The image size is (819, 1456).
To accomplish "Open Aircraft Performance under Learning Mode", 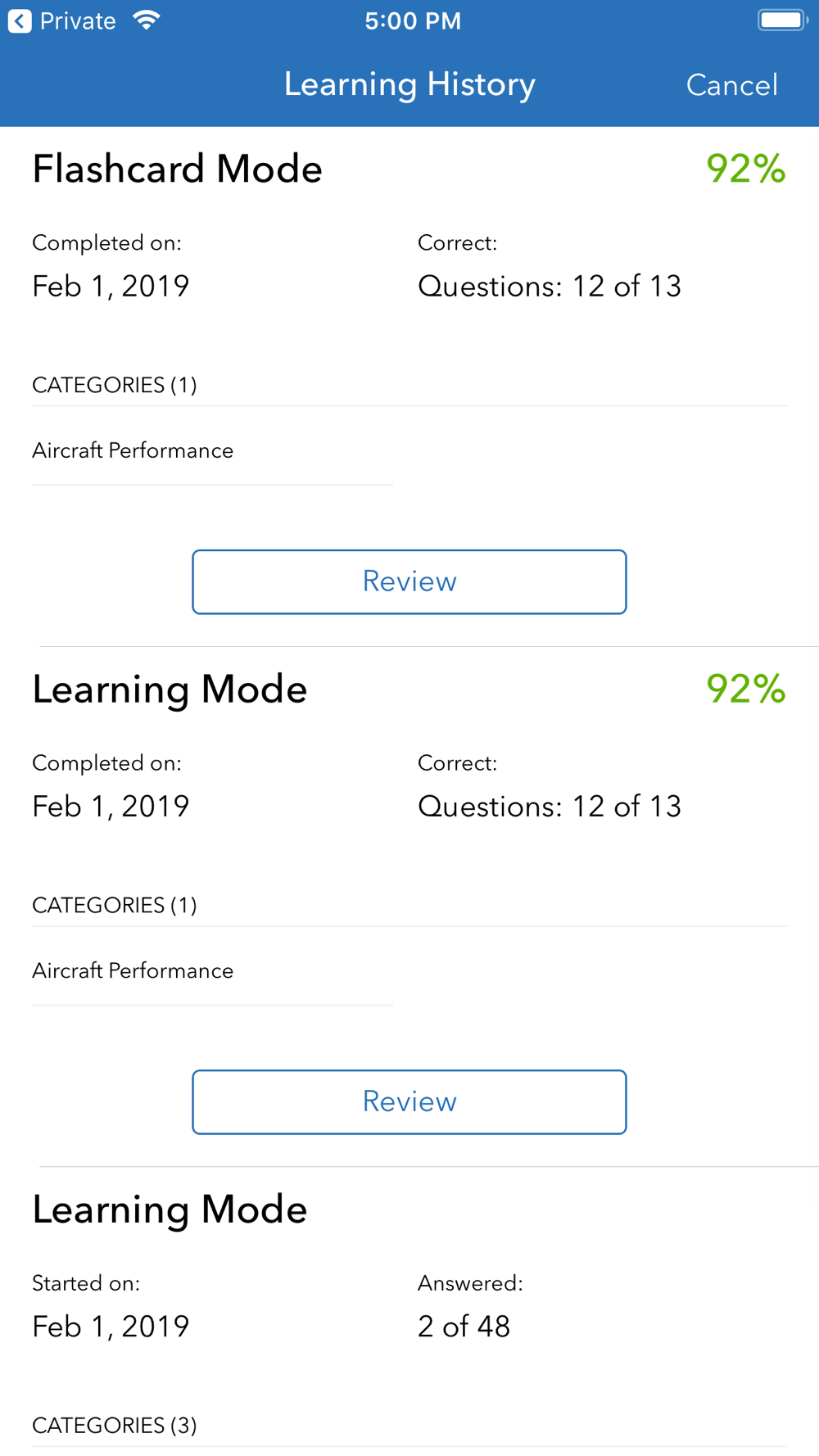I will (x=133, y=970).
